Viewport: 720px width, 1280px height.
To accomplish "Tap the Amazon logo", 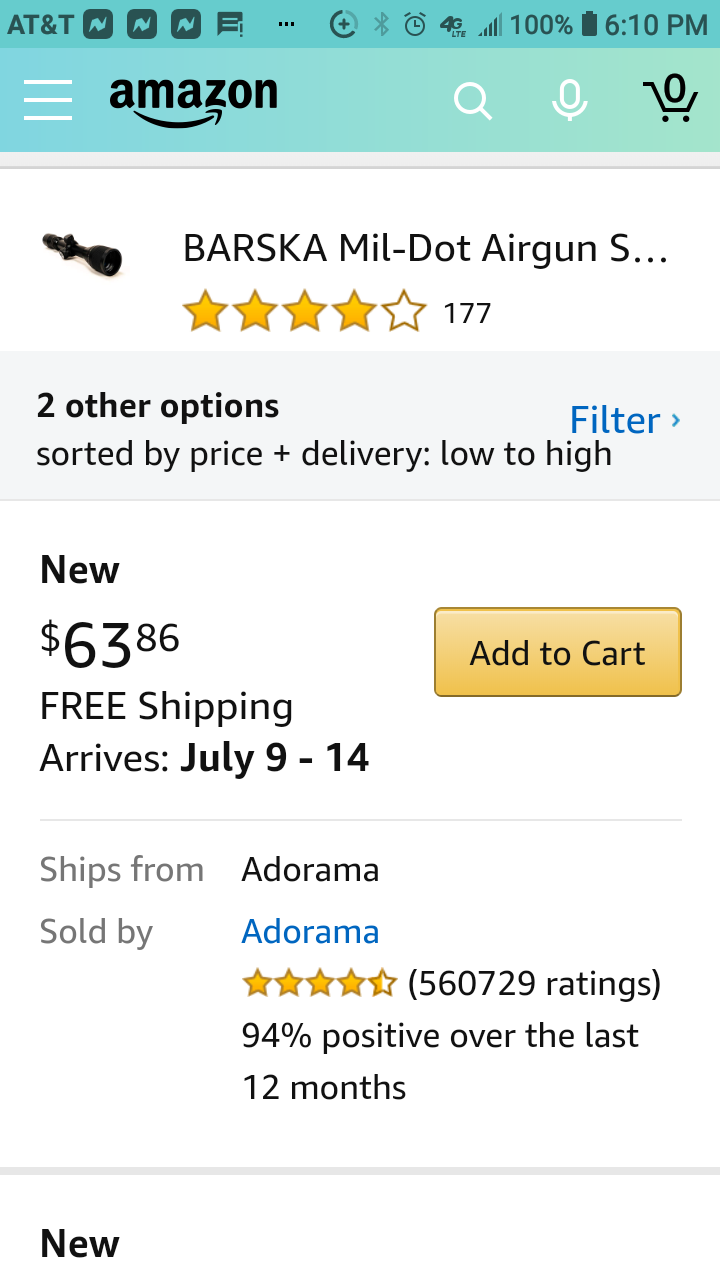I will [193, 100].
